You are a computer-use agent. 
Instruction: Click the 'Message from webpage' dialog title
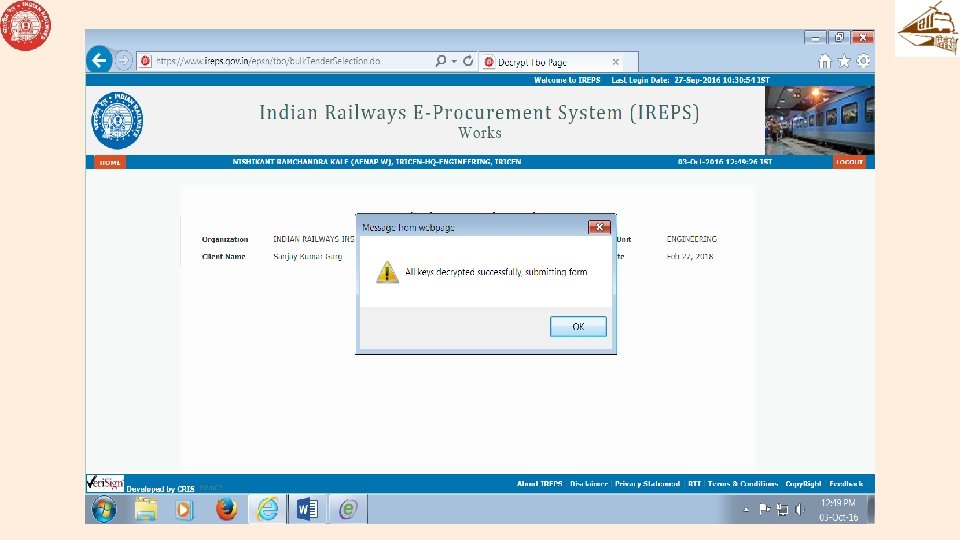click(x=408, y=227)
